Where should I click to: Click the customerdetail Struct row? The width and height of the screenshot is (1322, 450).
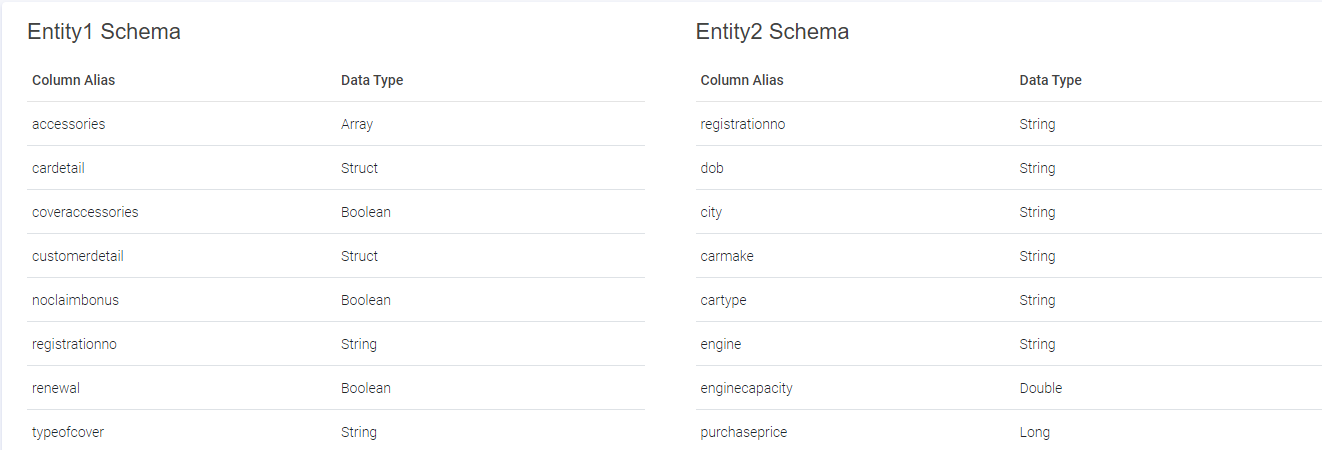coord(336,256)
